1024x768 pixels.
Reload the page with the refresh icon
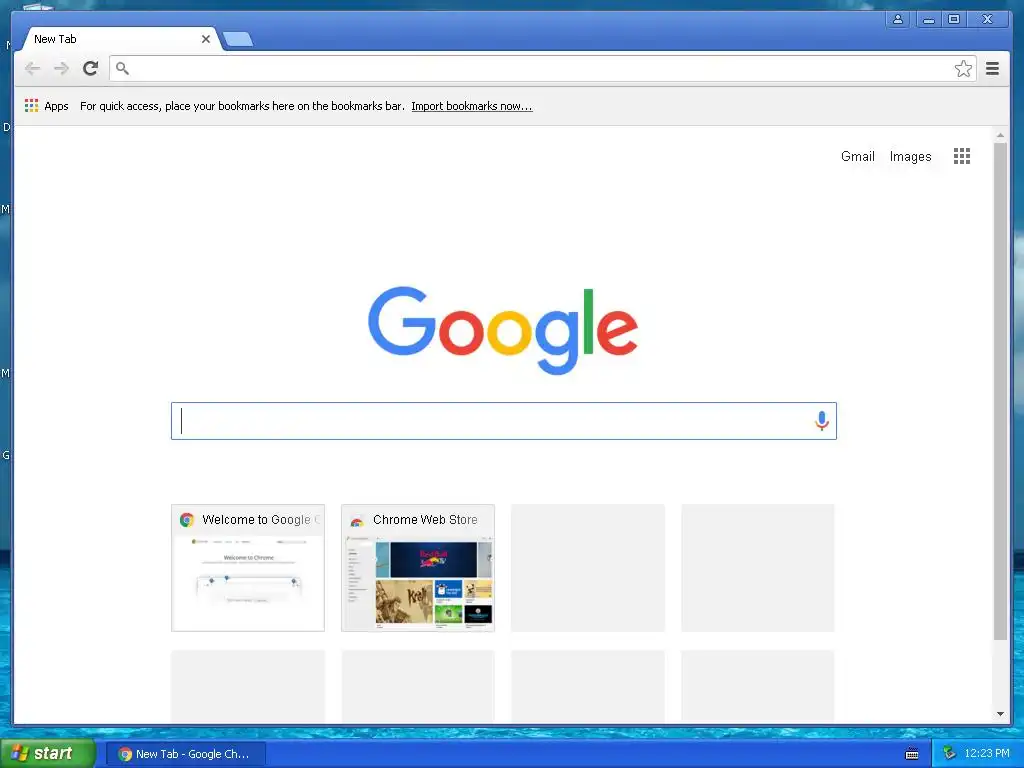91,68
